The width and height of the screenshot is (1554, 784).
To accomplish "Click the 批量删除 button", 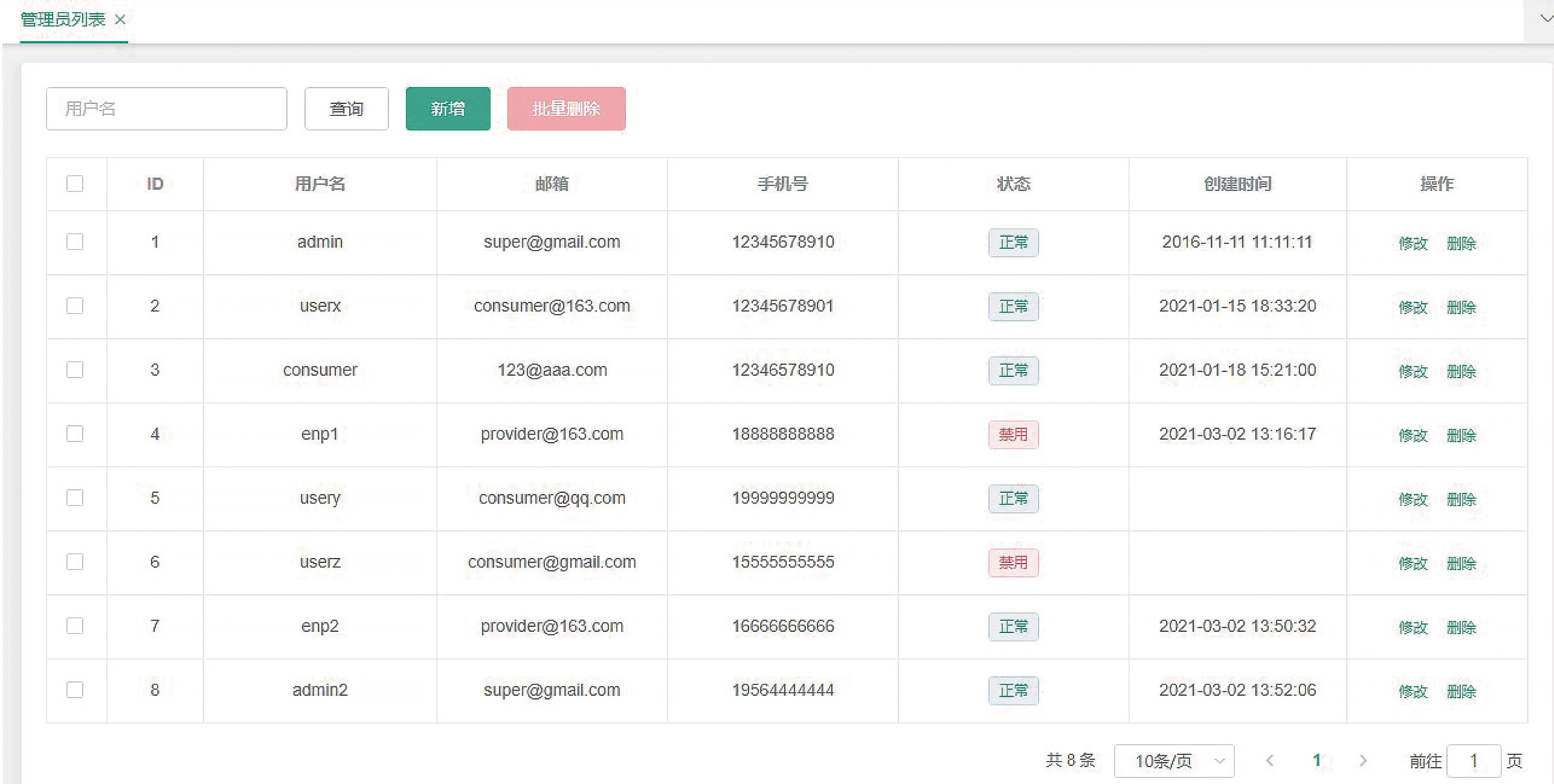I will (x=566, y=108).
